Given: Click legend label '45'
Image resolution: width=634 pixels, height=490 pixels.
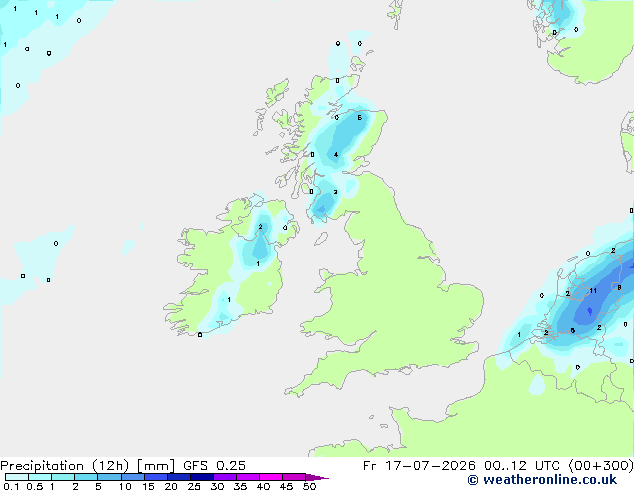Looking at the screenshot, I should [286, 486].
